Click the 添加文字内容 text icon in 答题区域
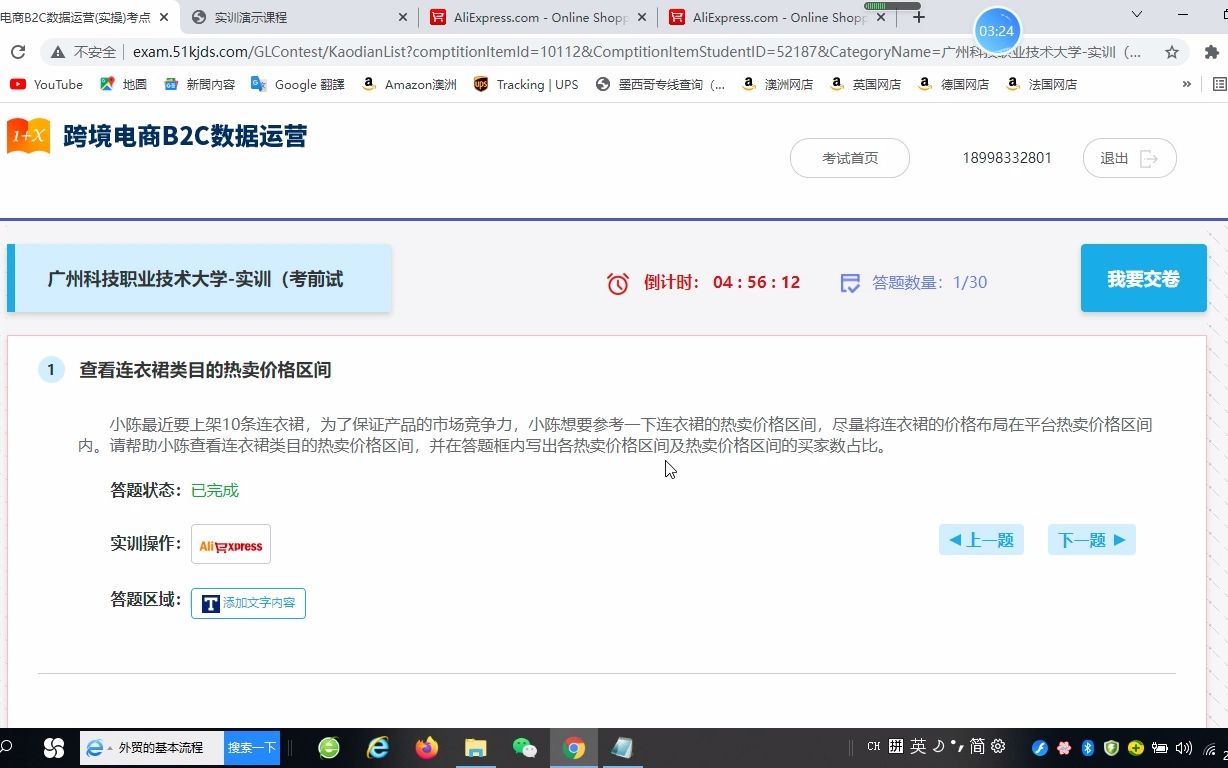 click(x=248, y=603)
